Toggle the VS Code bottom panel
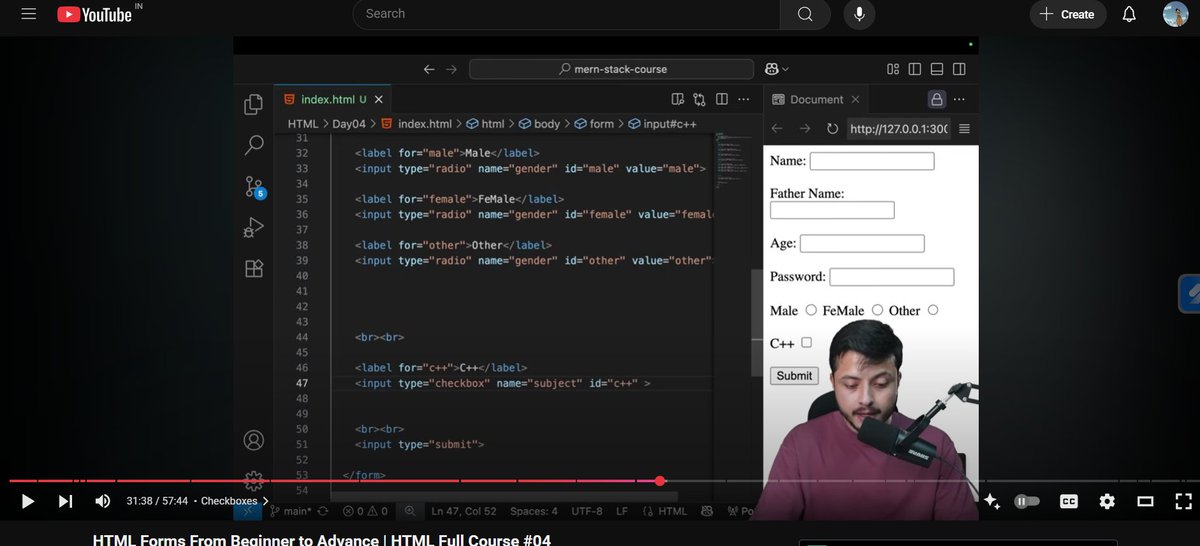This screenshot has width=1200, height=546. tap(937, 69)
